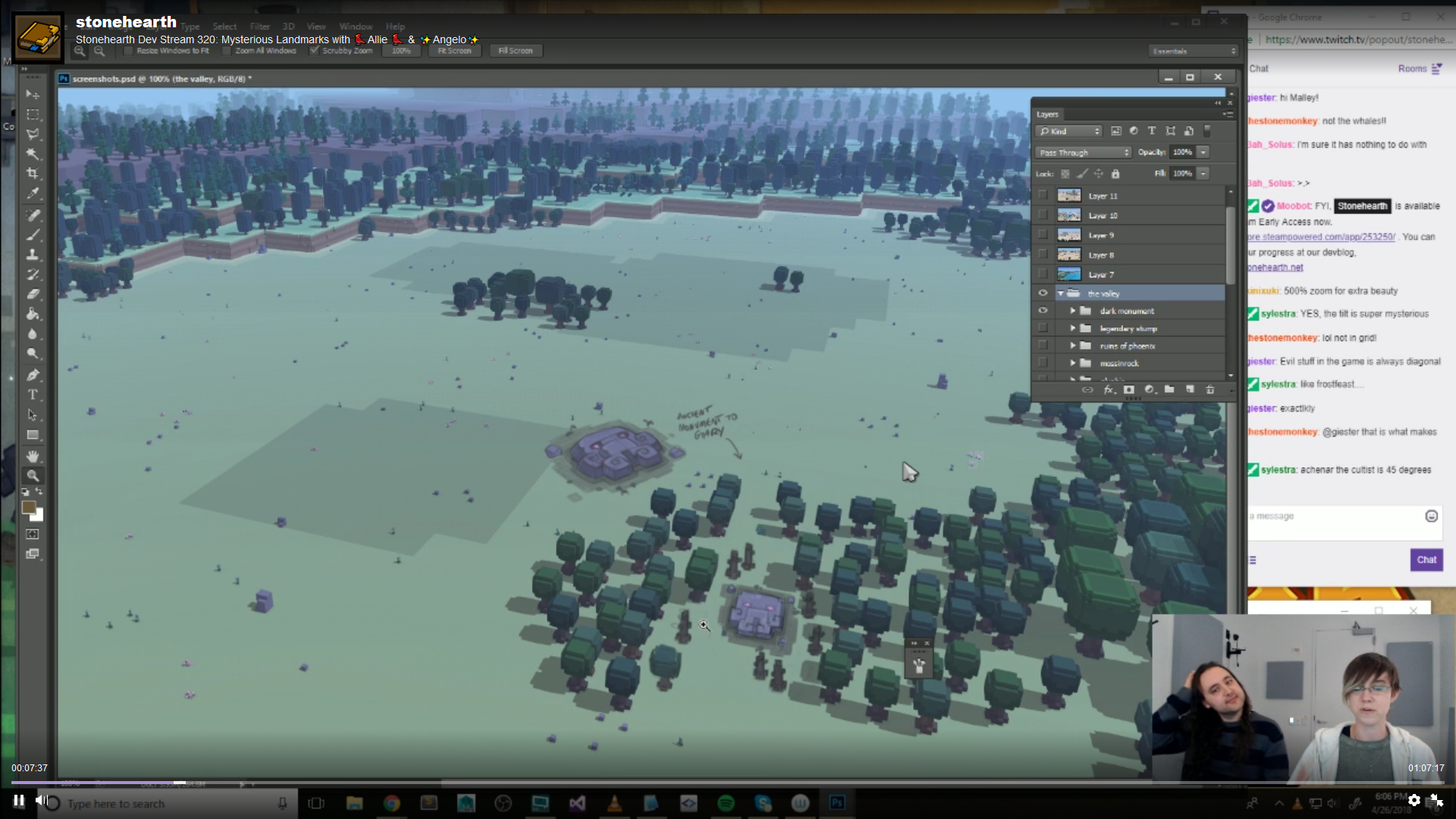Select the Rectangular Marquee tool
1456x819 pixels.
pyautogui.click(x=33, y=115)
